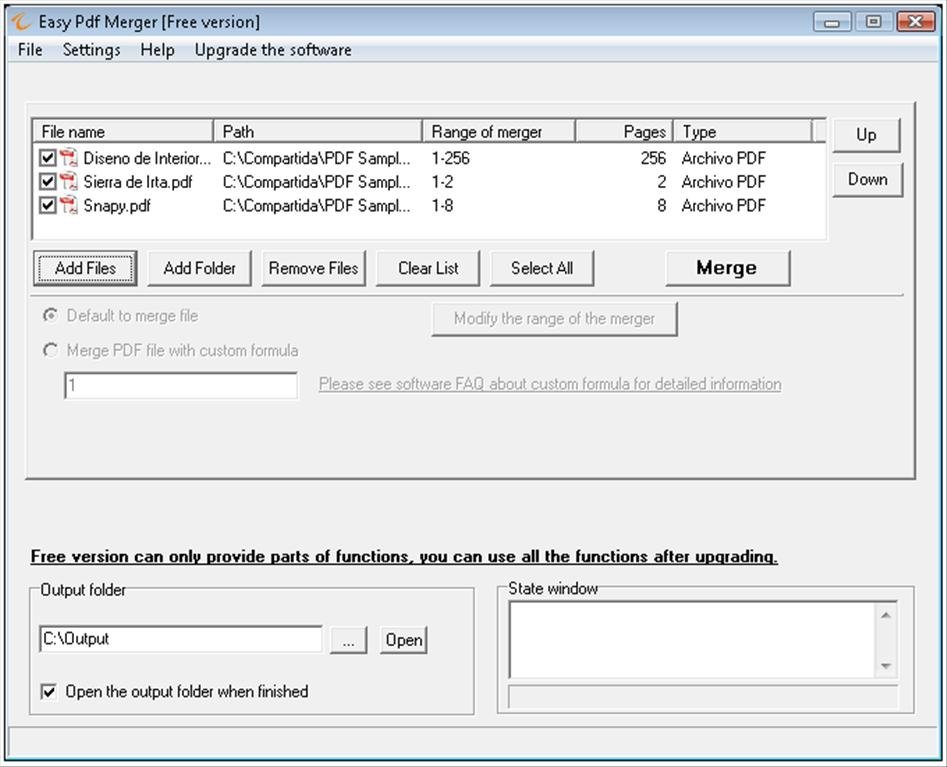
Task: Uncheck the Diseno de Interior file checkbox
Action: [47, 158]
